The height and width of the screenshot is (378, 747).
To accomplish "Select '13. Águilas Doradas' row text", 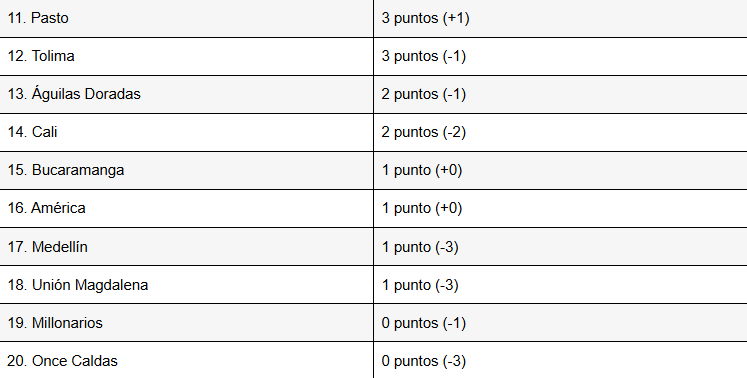I will (74, 94).
